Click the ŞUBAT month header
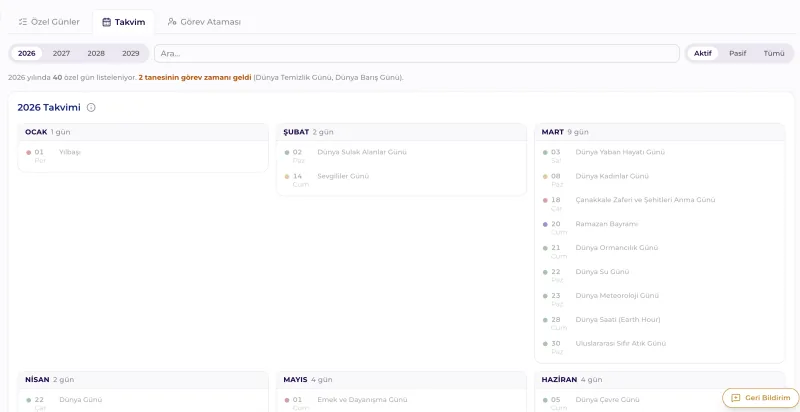Image resolution: width=800 pixels, height=412 pixels. pos(401,132)
